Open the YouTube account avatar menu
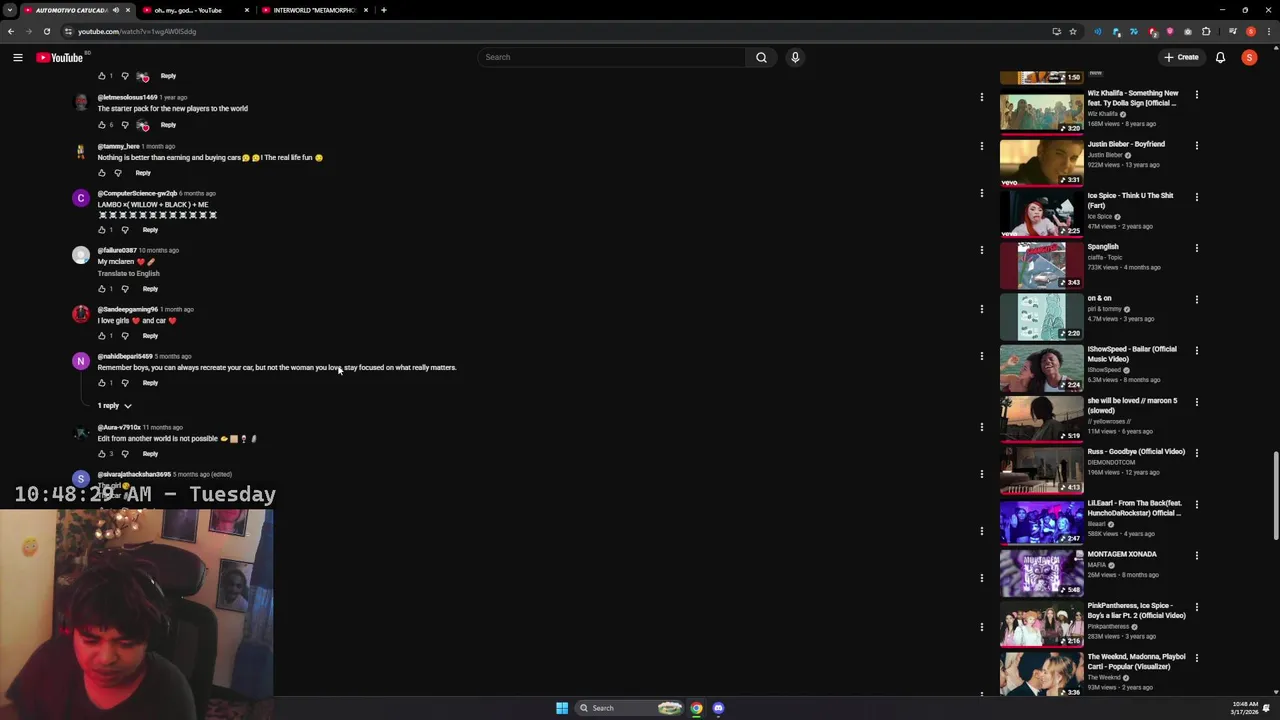This screenshot has height=720, width=1280. coord(1249,57)
